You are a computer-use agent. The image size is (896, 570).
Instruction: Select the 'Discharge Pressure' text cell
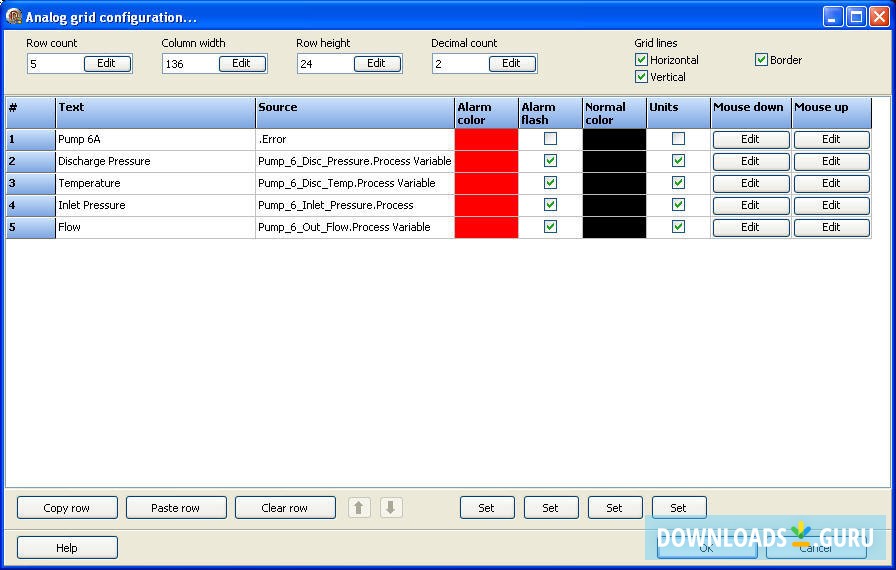[x=155, y=161]
